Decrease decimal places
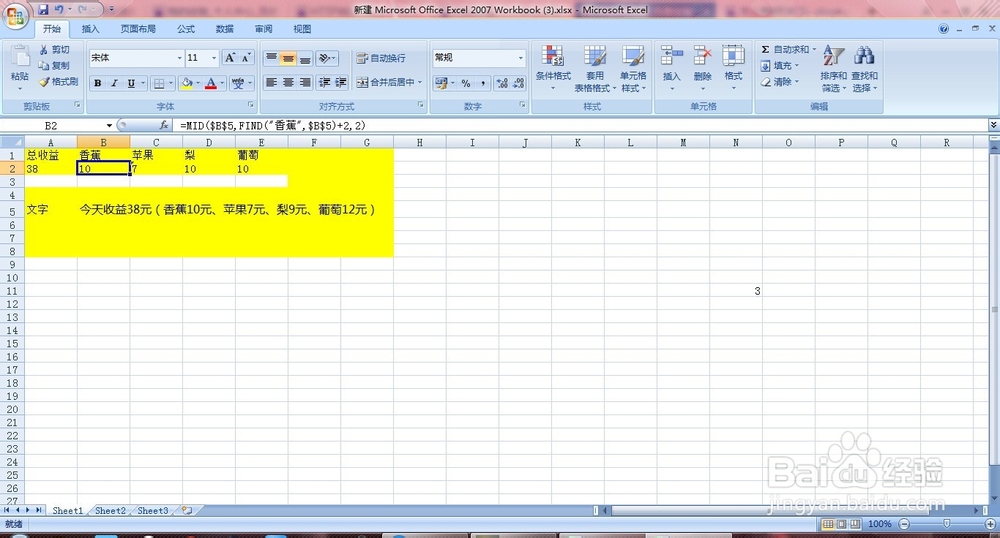This screenshot has width=1000, height=538. (x=518, y=83)
